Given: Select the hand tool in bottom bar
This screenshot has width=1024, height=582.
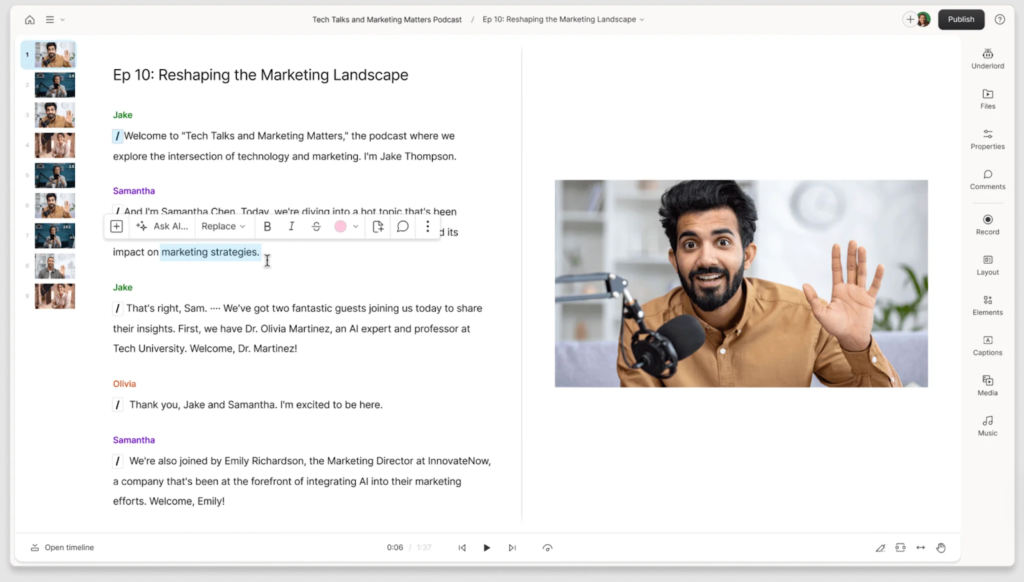Looking at the screenshot, I should [x=941, y=547].
